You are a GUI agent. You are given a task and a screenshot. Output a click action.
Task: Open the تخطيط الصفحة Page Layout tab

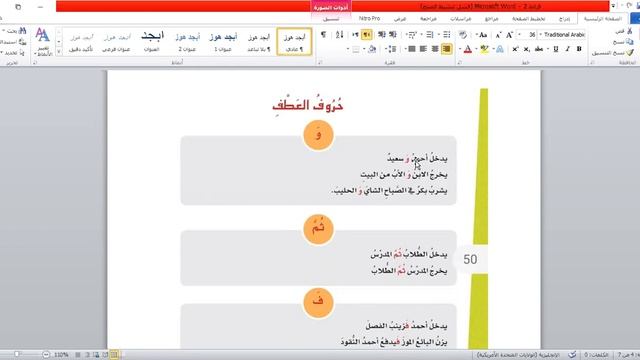click(529, 19)
